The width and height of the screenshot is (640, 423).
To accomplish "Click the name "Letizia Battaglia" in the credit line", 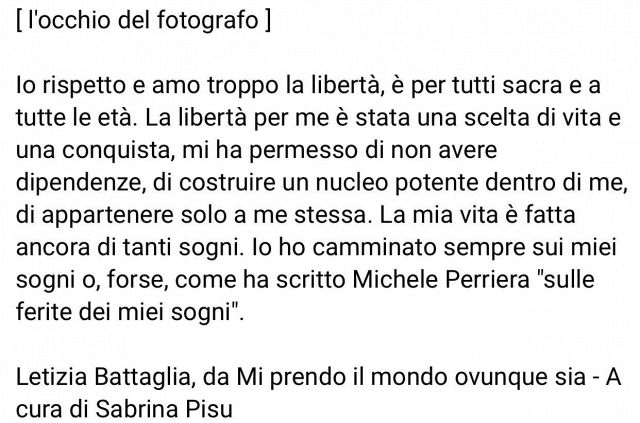I will tap(103, 377).
